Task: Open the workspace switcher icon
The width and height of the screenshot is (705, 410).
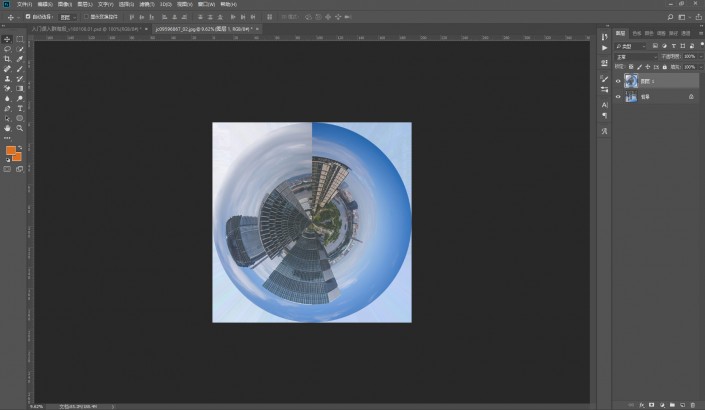Action: (682, 17)
